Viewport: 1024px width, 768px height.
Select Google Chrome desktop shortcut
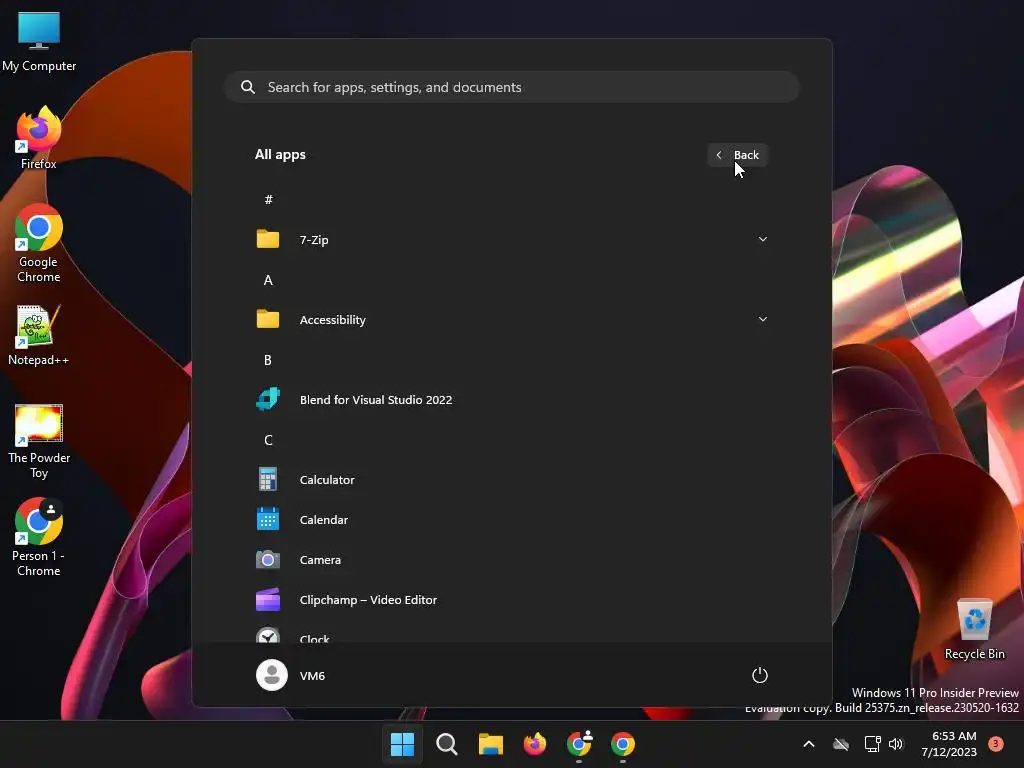coord(39,244)
